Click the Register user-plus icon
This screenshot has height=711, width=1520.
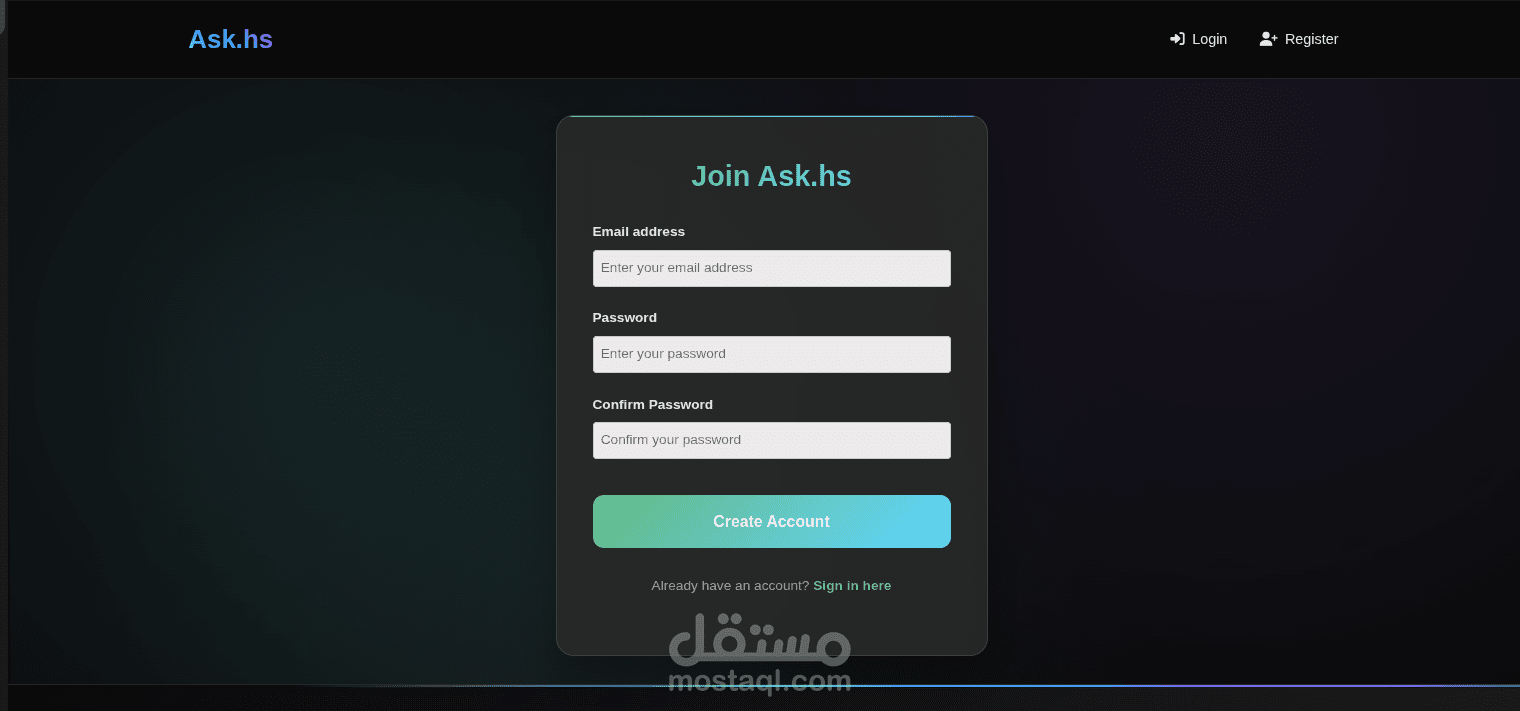[1268, 39]
